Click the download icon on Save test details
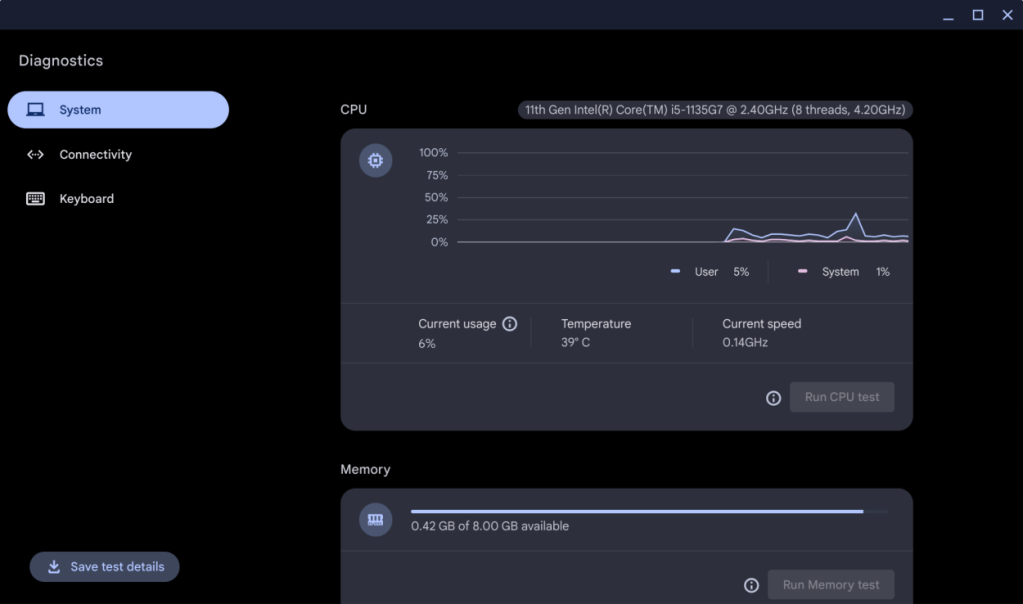The width and height of the screenshot is (1023, 604). click(x=54, y=567)
